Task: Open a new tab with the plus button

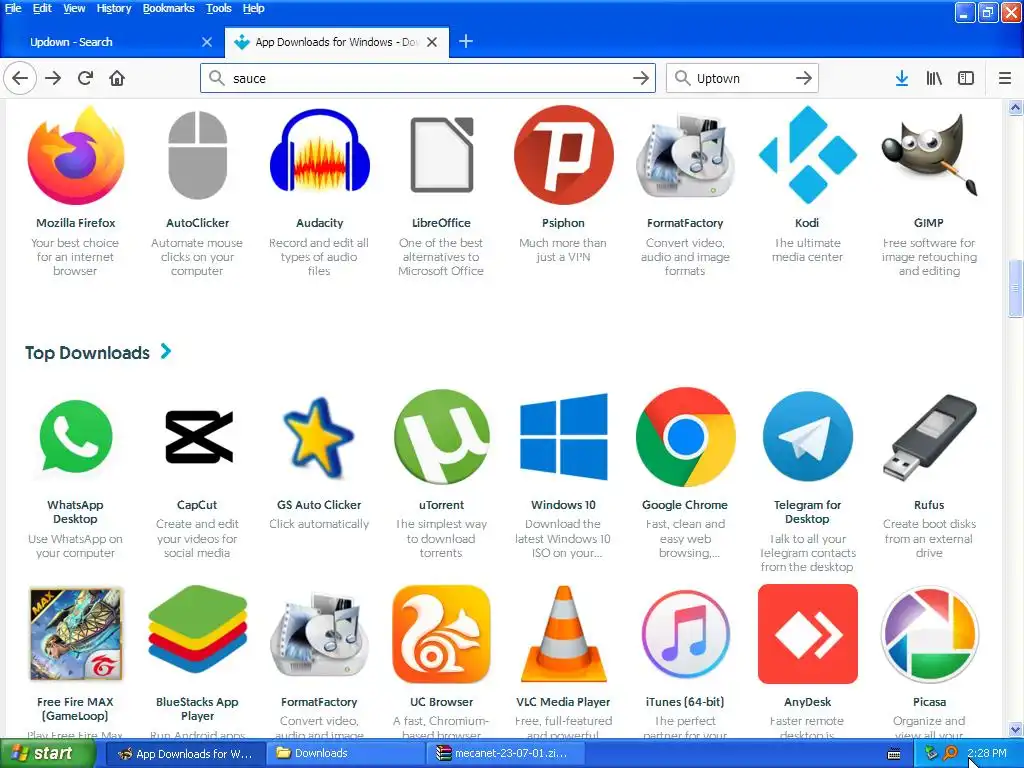Action: click(x=466, y=42)
